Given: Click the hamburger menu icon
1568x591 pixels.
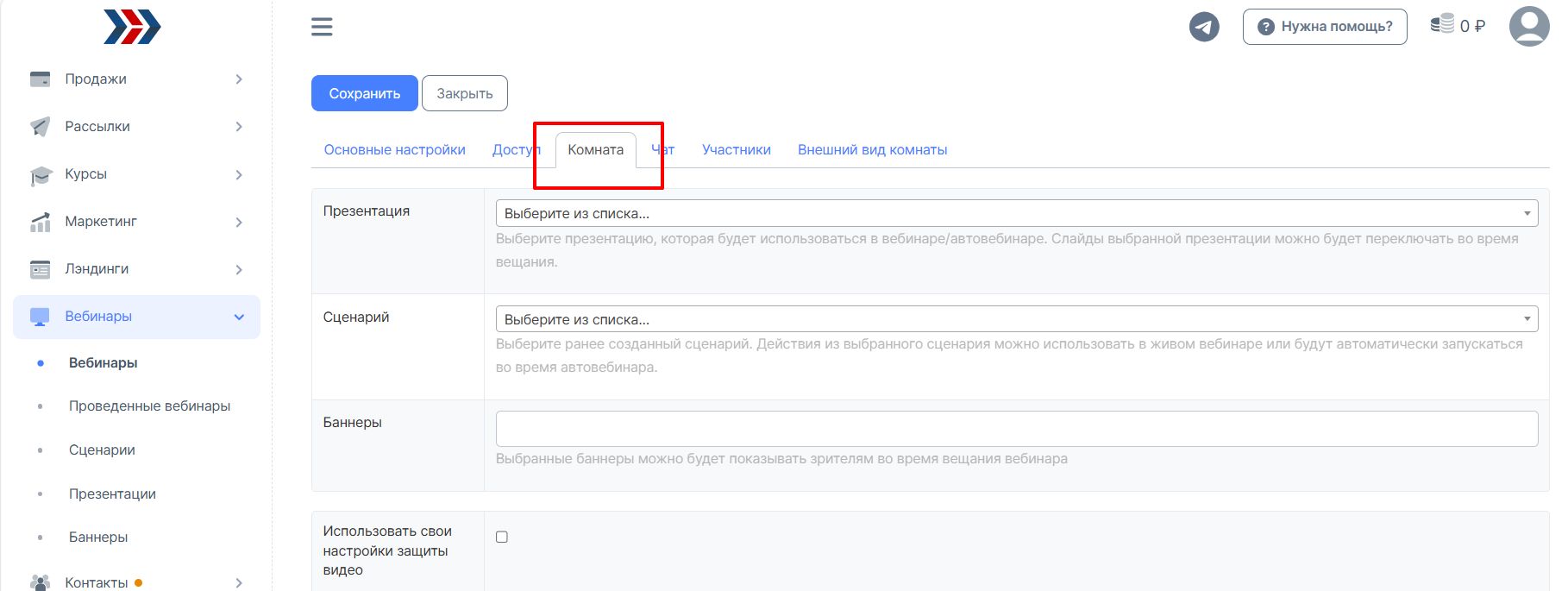Looking at the screenshot, I should (x=322, y=27).
